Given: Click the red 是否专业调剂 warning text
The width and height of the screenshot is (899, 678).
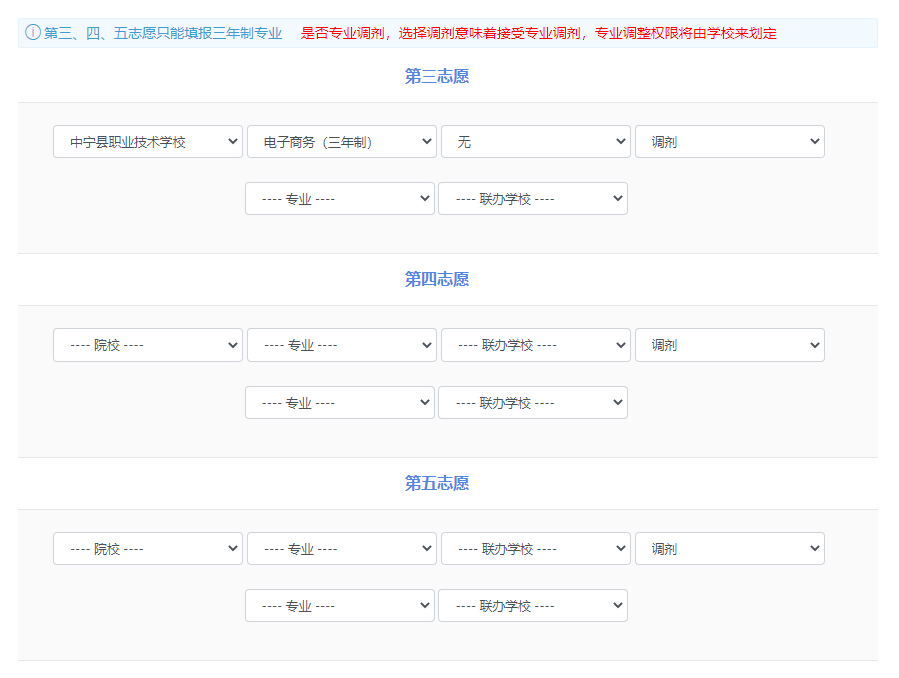Looking at the screenshot, I should click(x=538, y=33).
